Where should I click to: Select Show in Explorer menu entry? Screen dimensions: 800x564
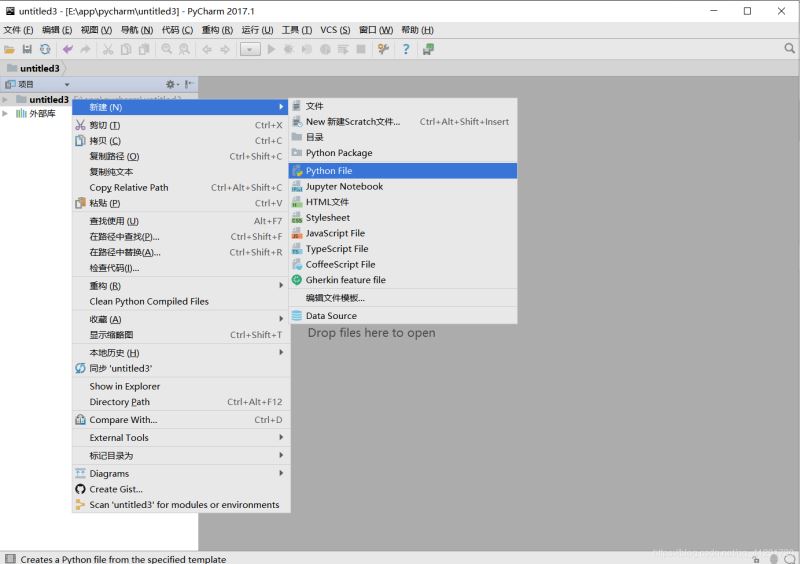tap(181, 386)
